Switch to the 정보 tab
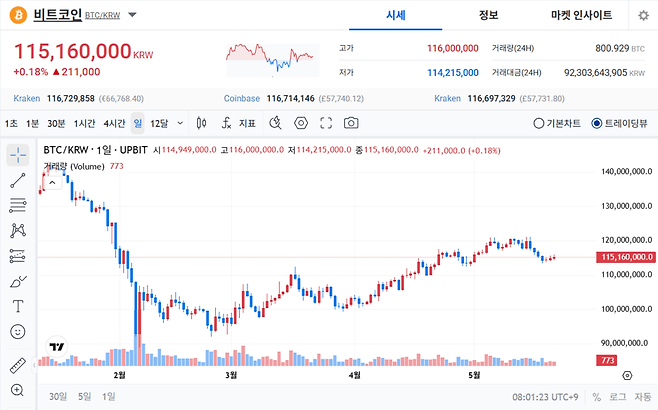 (488, 15)
